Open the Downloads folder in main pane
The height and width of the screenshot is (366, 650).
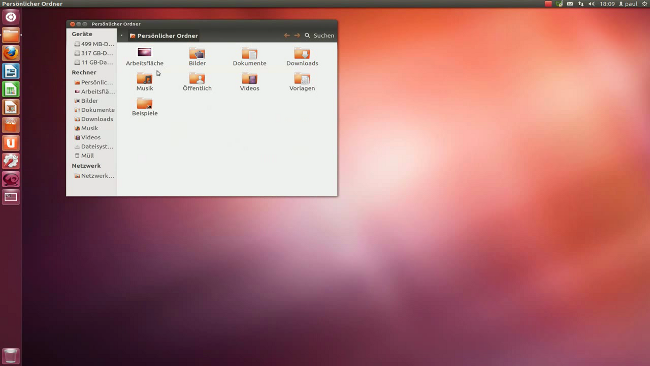pos(302,56)
